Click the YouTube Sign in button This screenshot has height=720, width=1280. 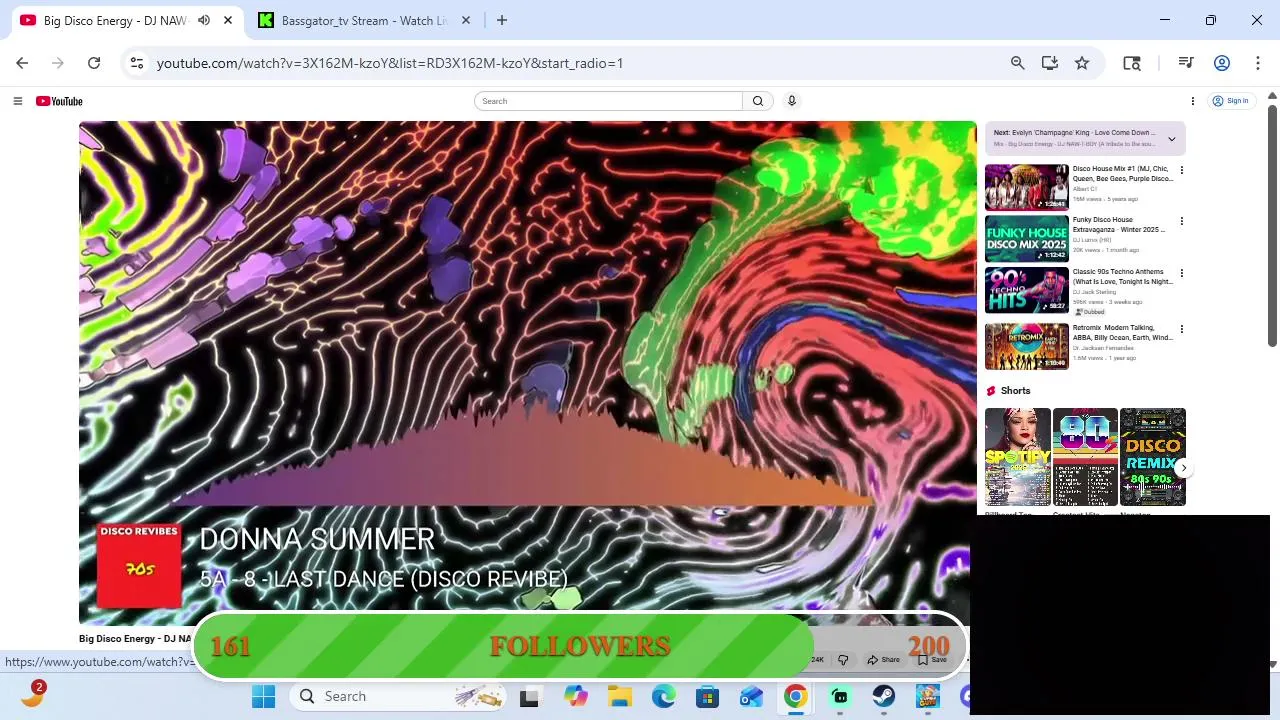1231,101
